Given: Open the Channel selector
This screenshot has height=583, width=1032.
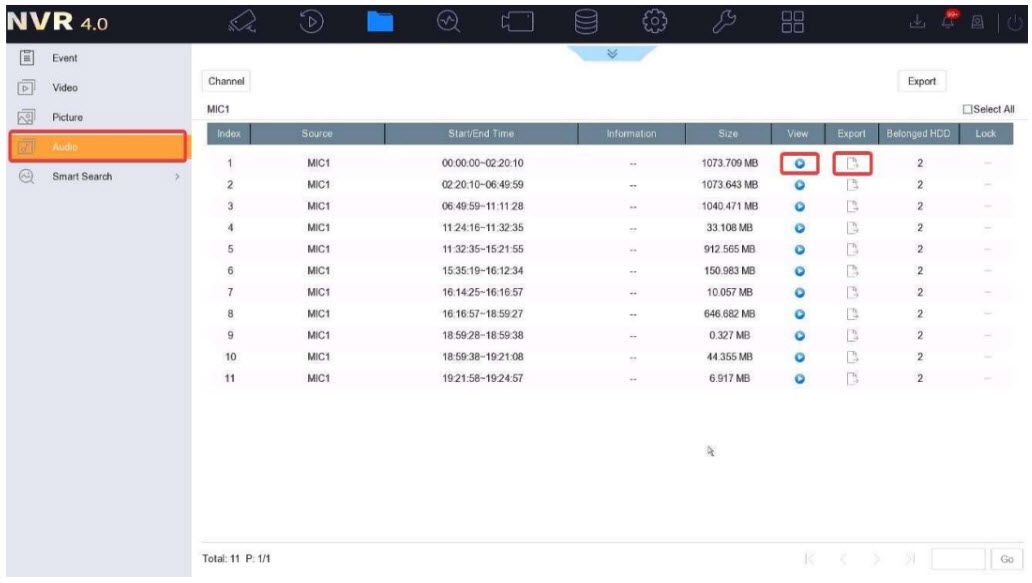Looking at the screenshot, I should [x=227, y=79].
